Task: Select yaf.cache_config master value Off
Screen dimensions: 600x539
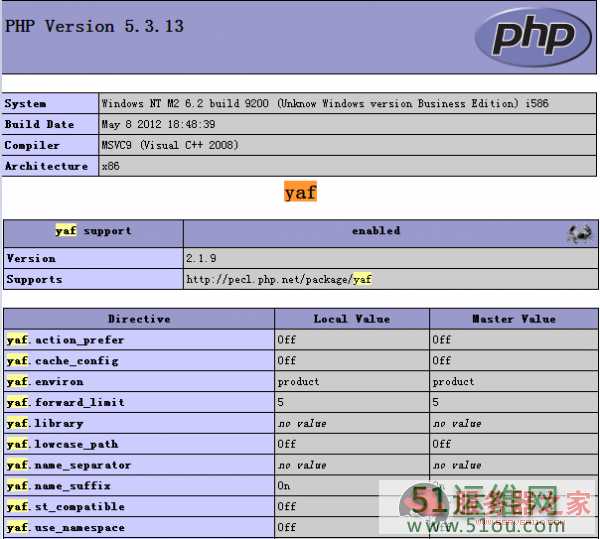Action: click(x=514, y=361)
